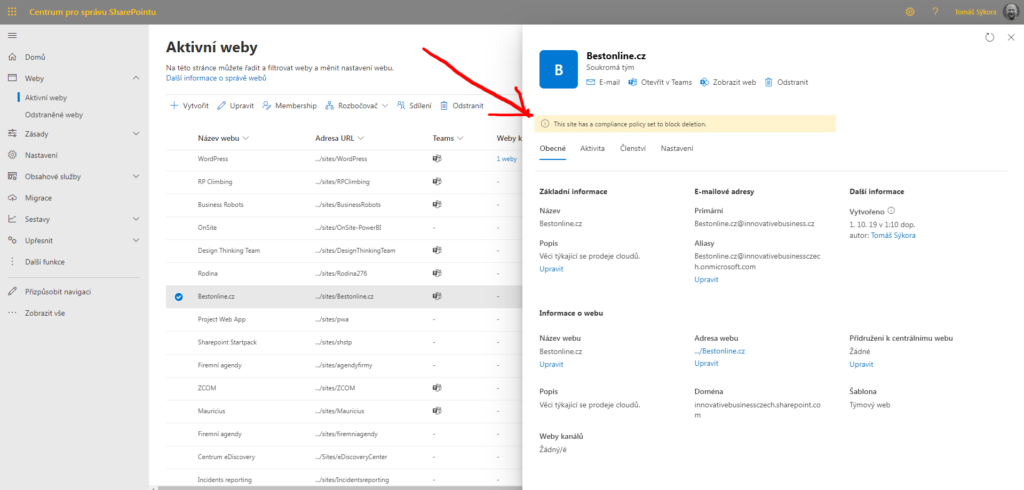Select Centrum eDiscovery site row
Screen dimensions: 1024x490
343,457
